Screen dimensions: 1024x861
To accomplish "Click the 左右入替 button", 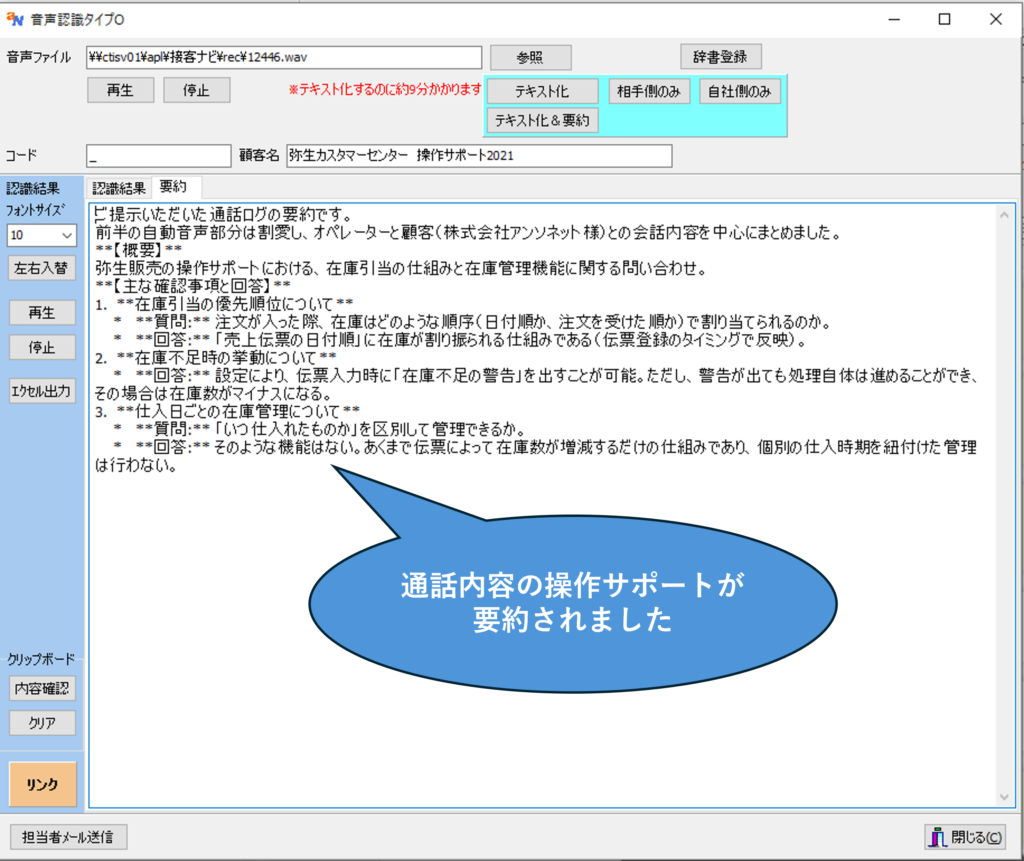I will point(41,268).
